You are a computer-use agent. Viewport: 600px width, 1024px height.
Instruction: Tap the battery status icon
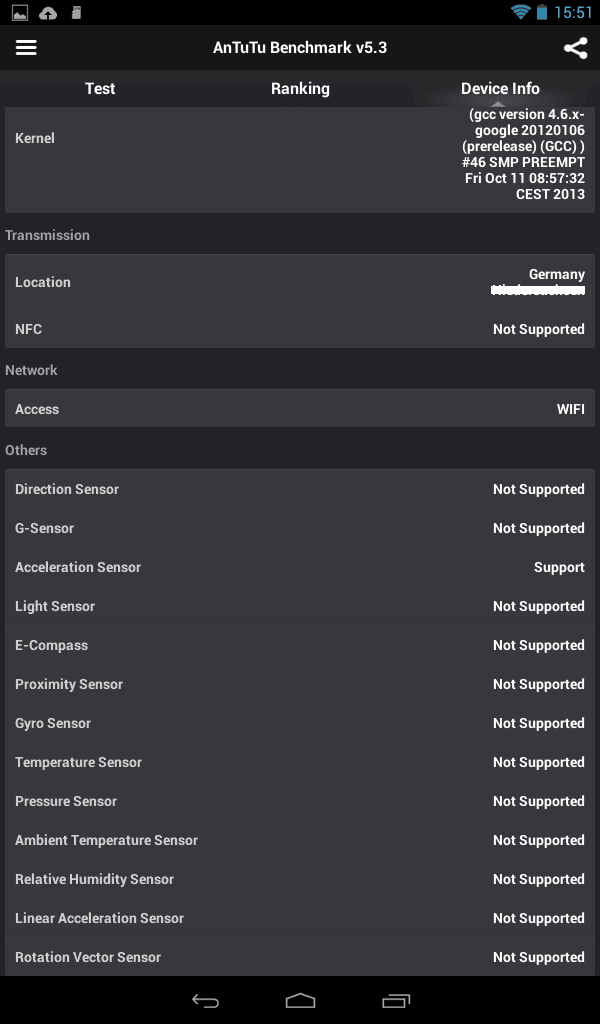(541, 12)
